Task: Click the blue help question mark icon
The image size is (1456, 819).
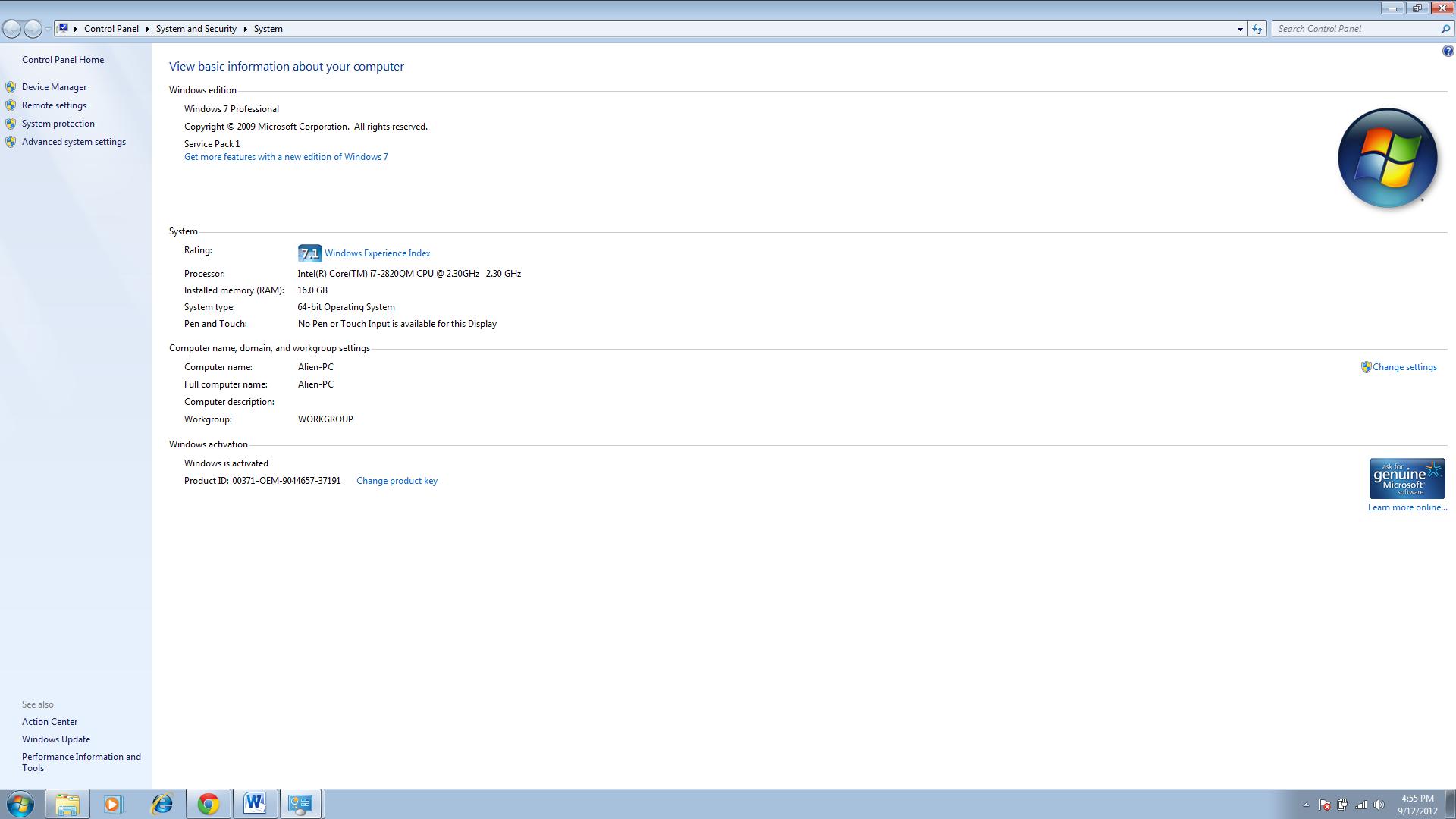Action: (x=1448, y=52)
